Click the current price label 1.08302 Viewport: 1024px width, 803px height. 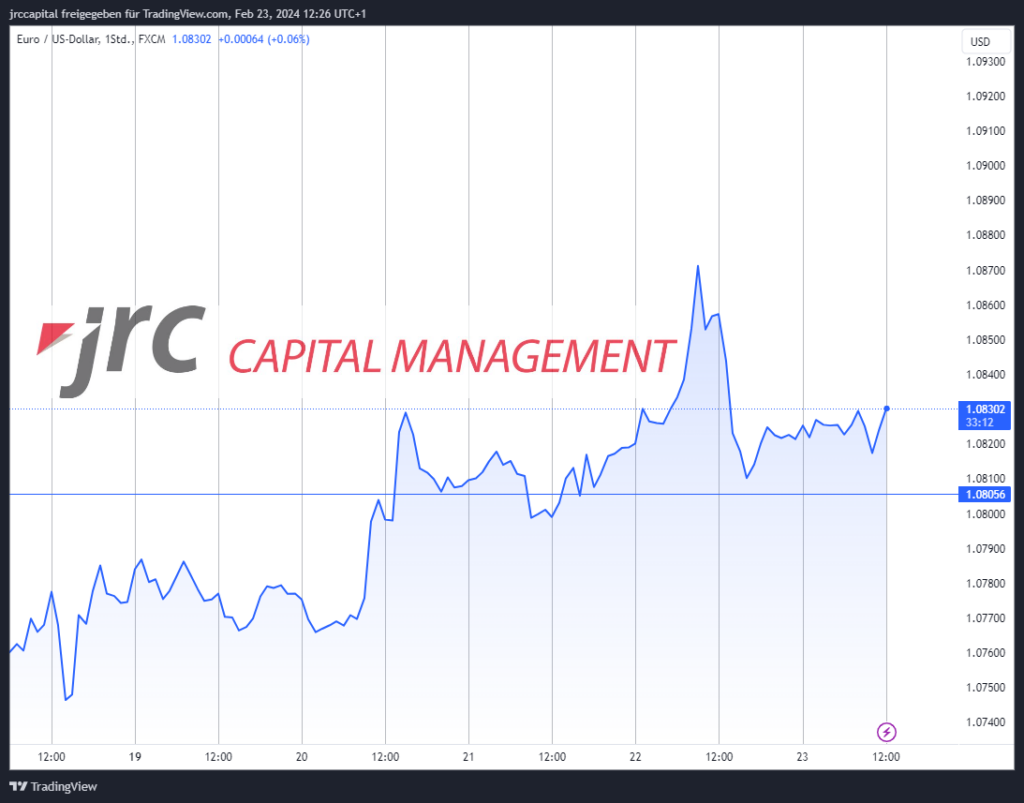point(984,415)
